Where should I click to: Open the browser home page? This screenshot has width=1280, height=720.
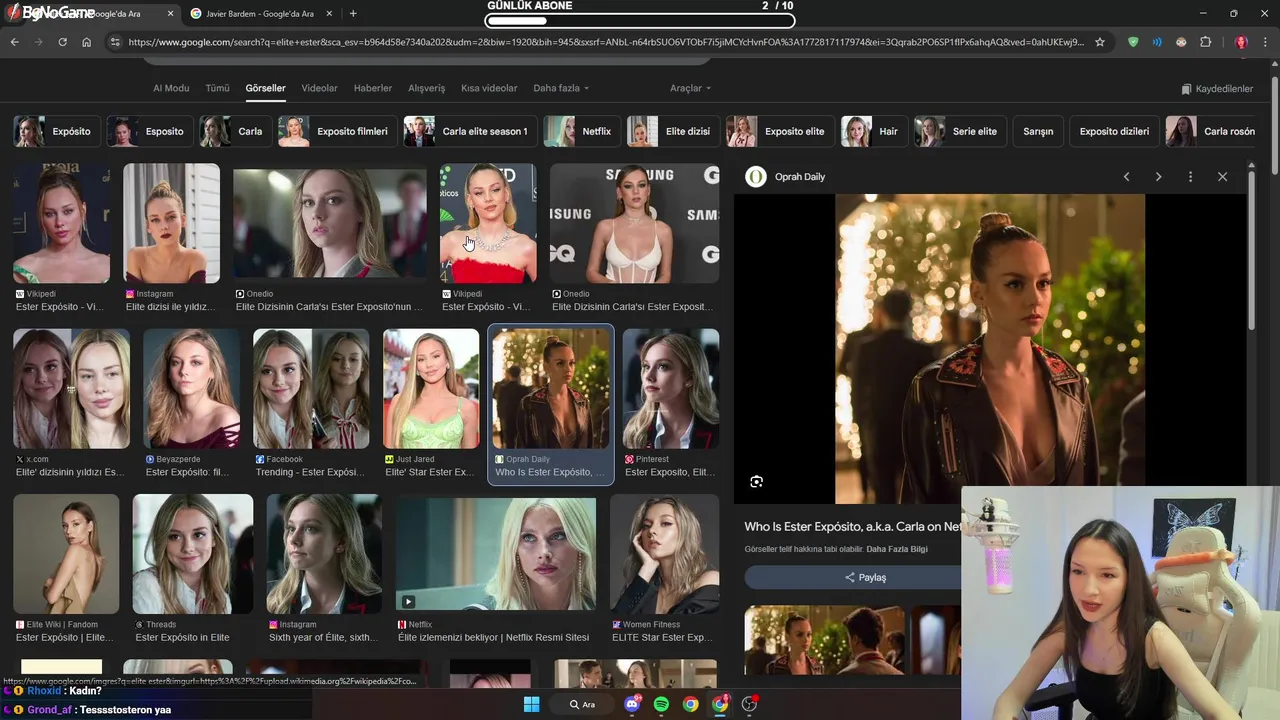pos(86,42)
